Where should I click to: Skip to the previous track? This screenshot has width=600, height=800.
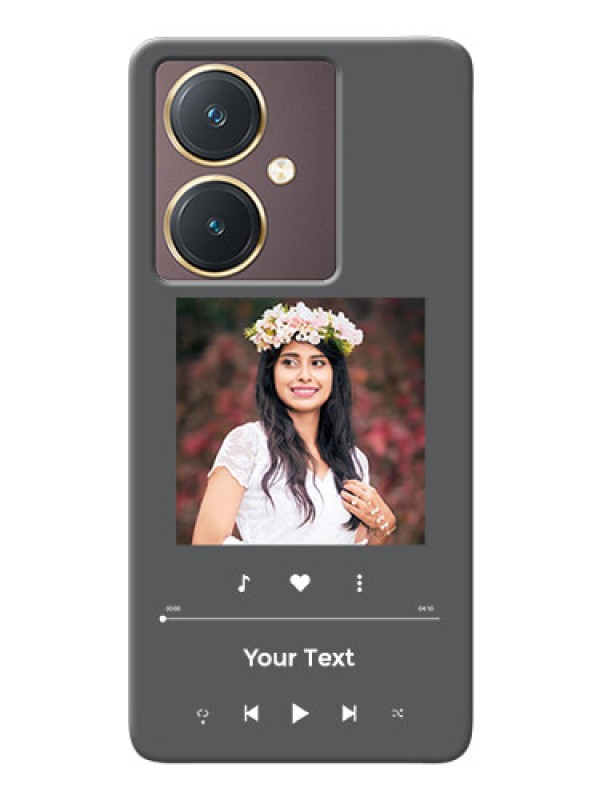[x=251, y=713]
